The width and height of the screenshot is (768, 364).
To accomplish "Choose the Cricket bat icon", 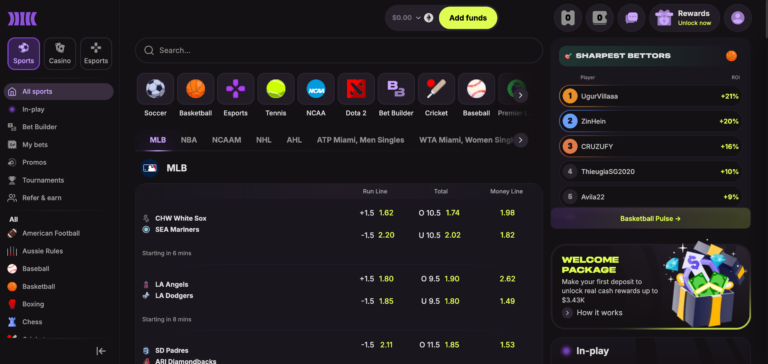I will pyautogui.click(x=436, y=89).
